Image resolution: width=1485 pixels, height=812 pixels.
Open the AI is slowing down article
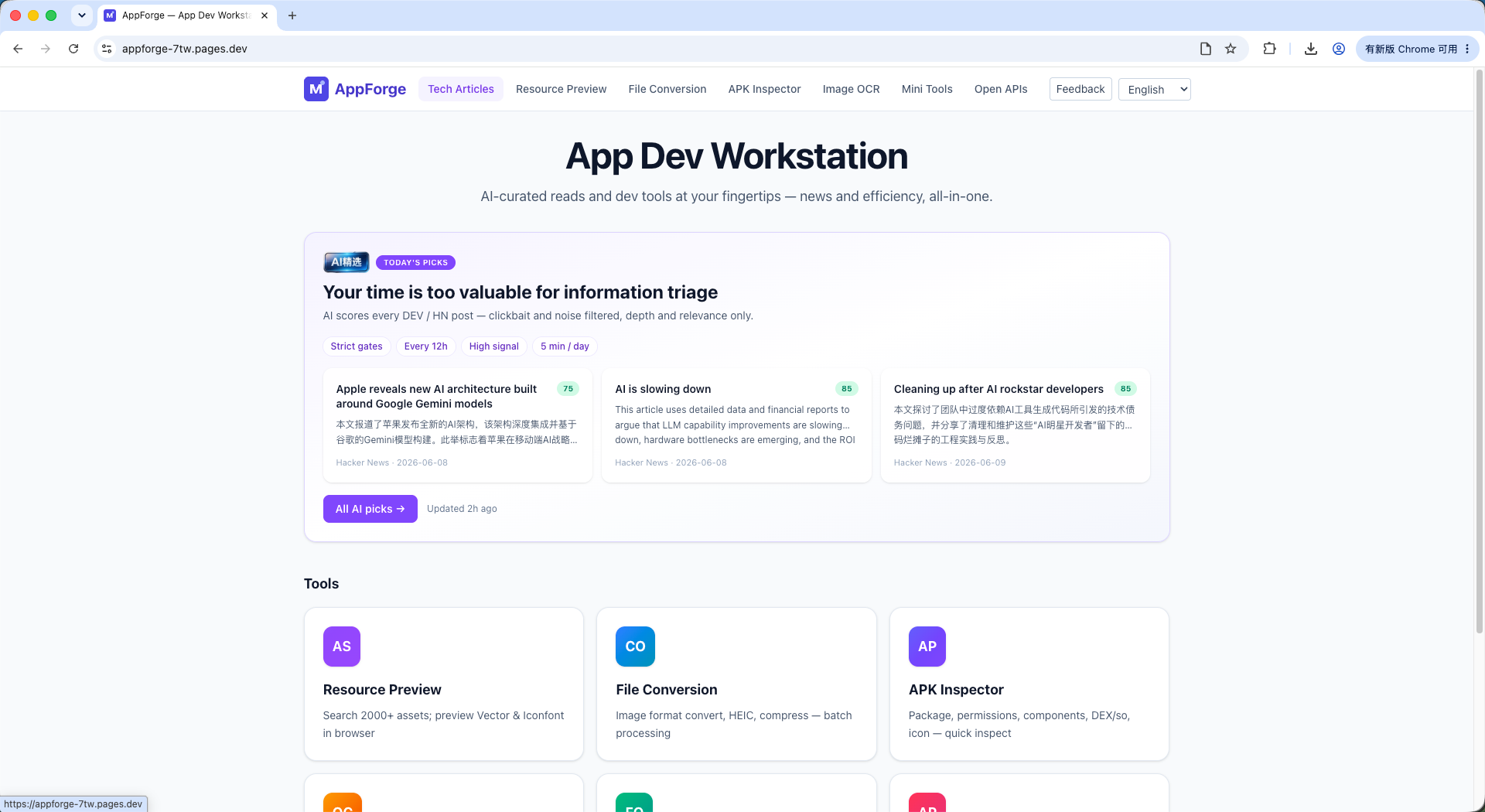coord(736,425)
